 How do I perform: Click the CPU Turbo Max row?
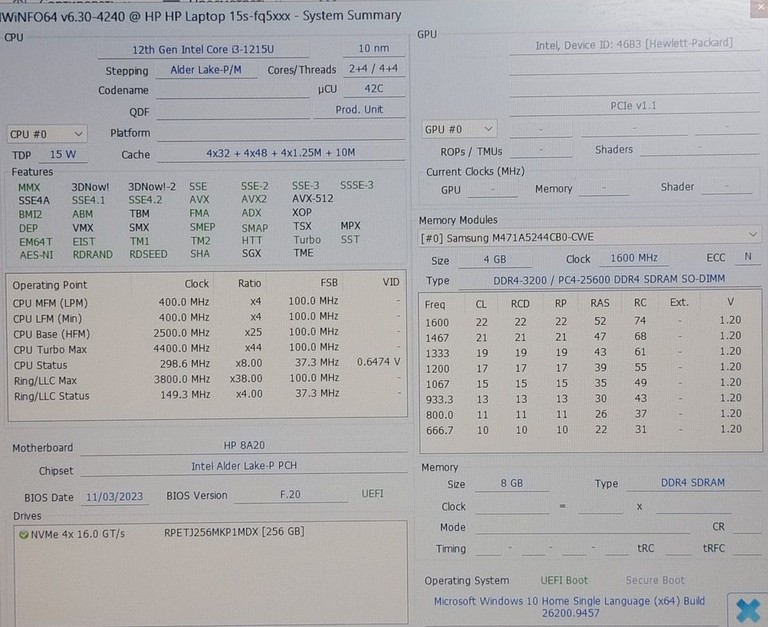tap(207, 348)
